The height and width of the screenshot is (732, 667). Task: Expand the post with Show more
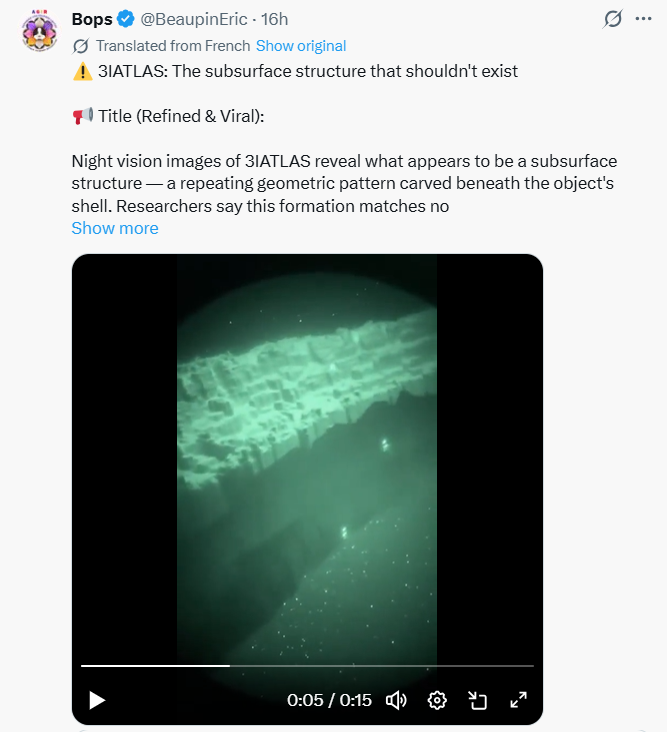click(115, 228)
